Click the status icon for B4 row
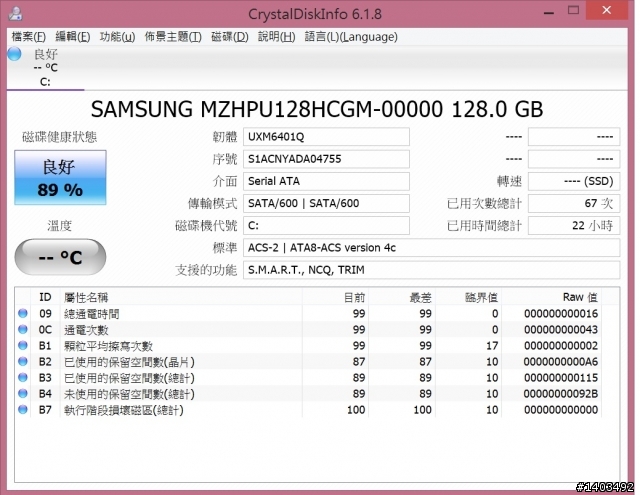Image resolution: width=640 pixels, height=495 pixels. click(23, 393)
